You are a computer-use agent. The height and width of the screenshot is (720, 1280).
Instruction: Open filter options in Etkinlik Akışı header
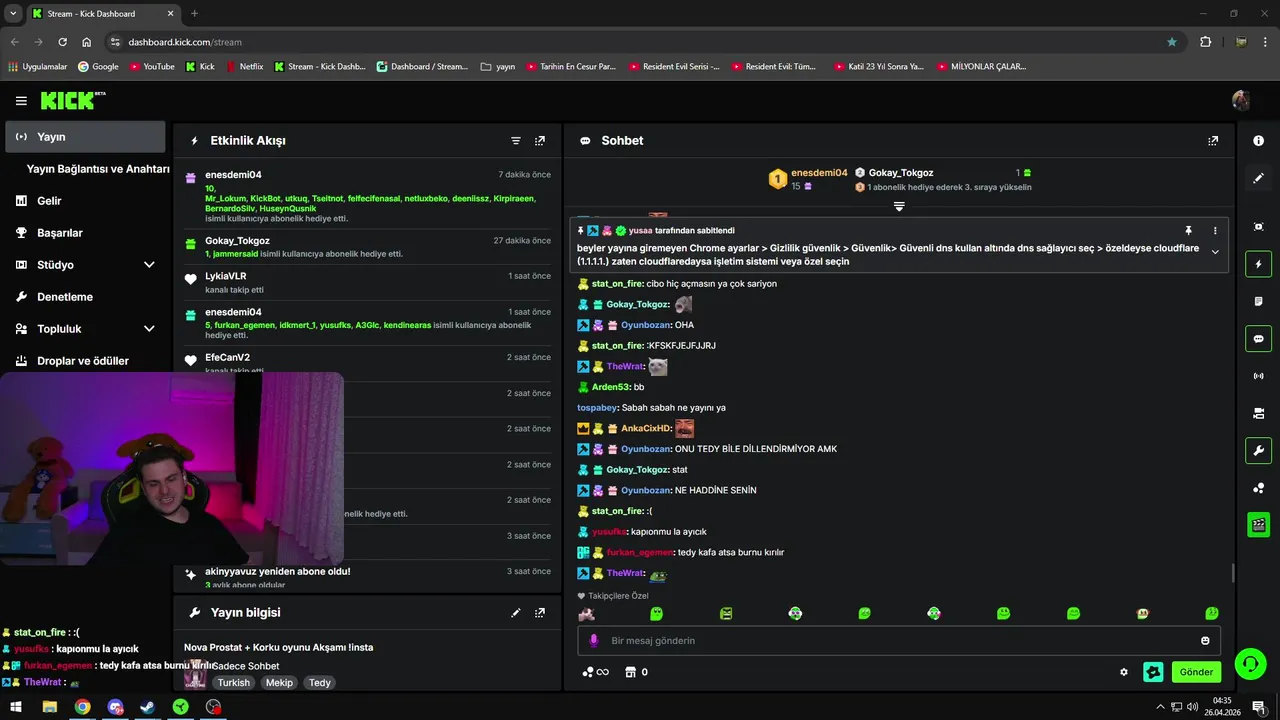[x=516, y=141]
